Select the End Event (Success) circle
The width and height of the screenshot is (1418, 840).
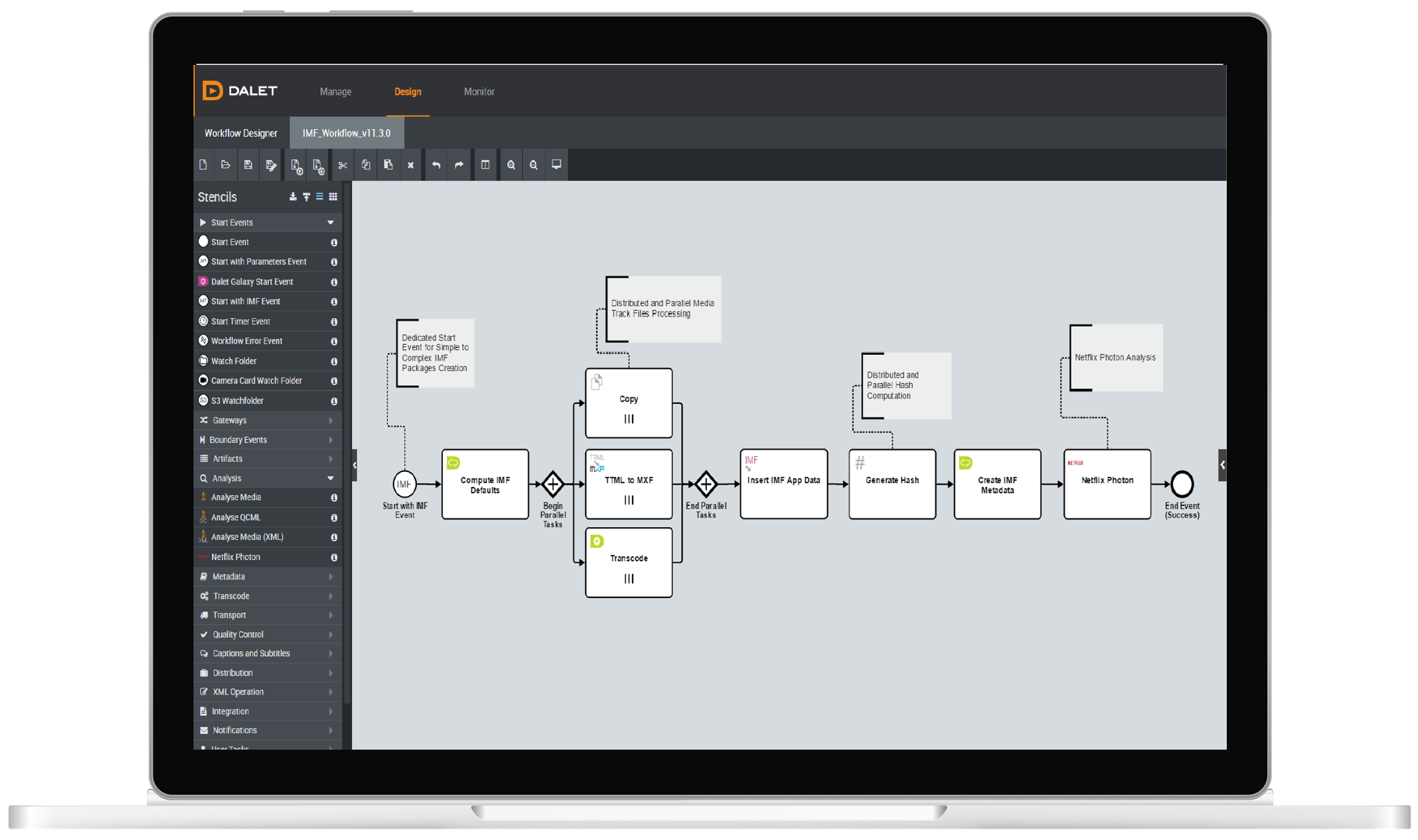[1182, 484]
